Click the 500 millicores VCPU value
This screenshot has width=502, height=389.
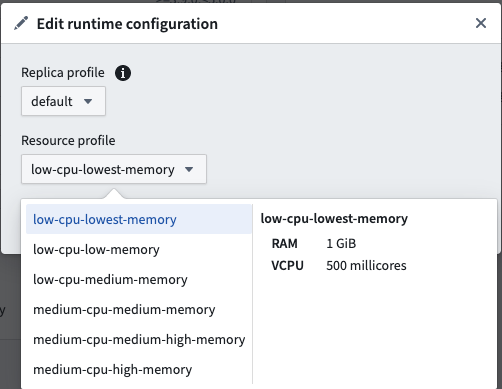coord(366,266)
